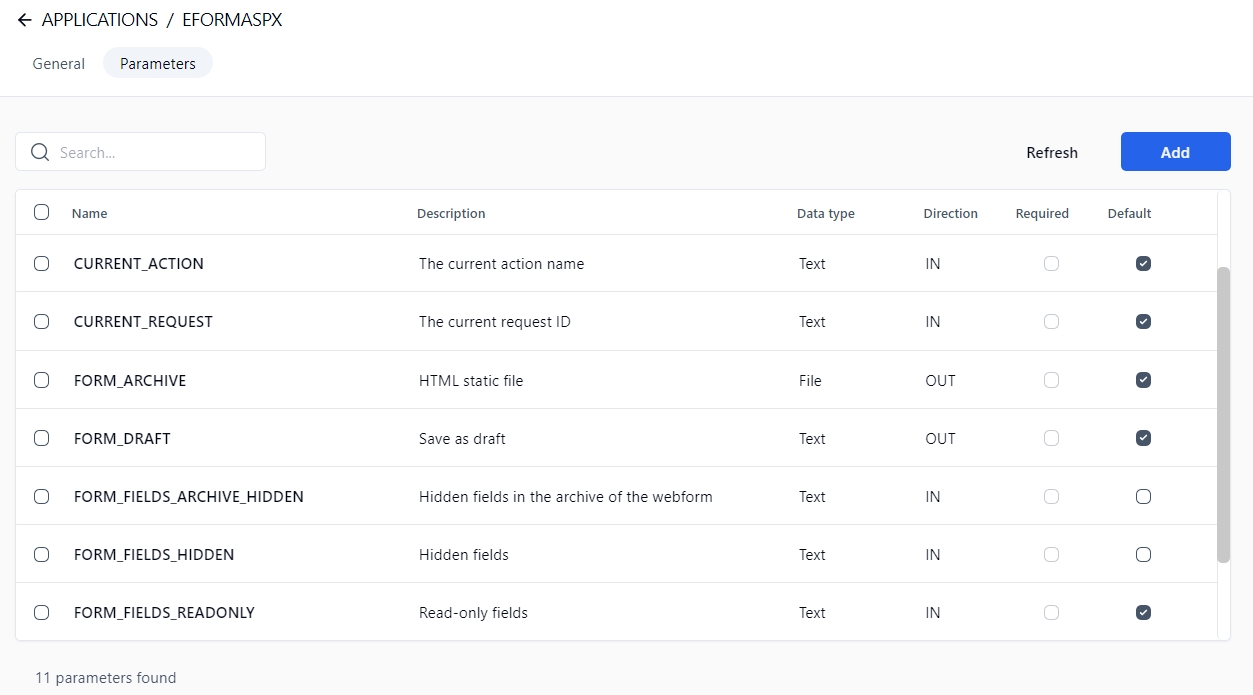Open the Parameters tab

[x=158, y=63]
